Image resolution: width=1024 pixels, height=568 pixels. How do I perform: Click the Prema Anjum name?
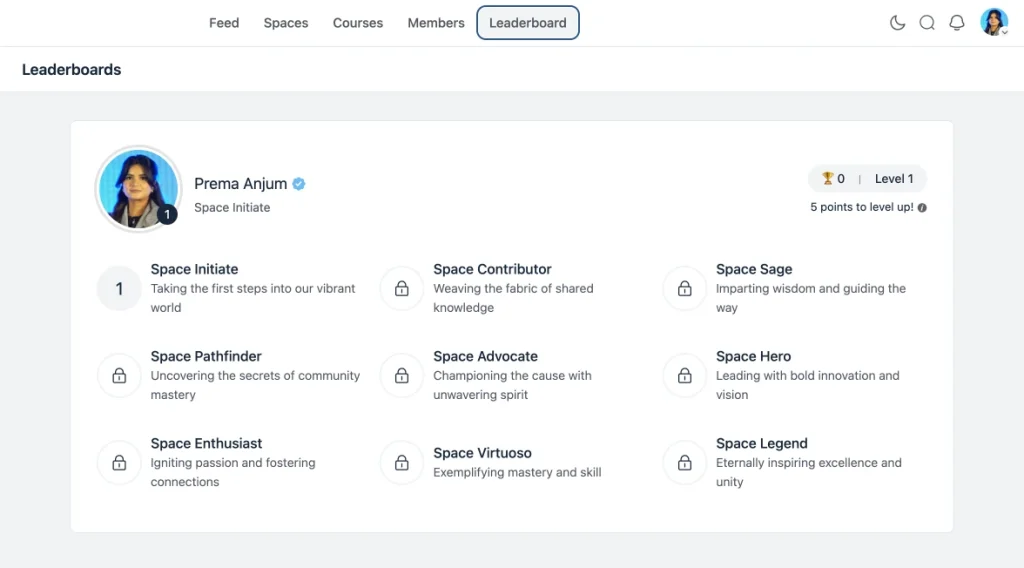click(x=240, y=184)
